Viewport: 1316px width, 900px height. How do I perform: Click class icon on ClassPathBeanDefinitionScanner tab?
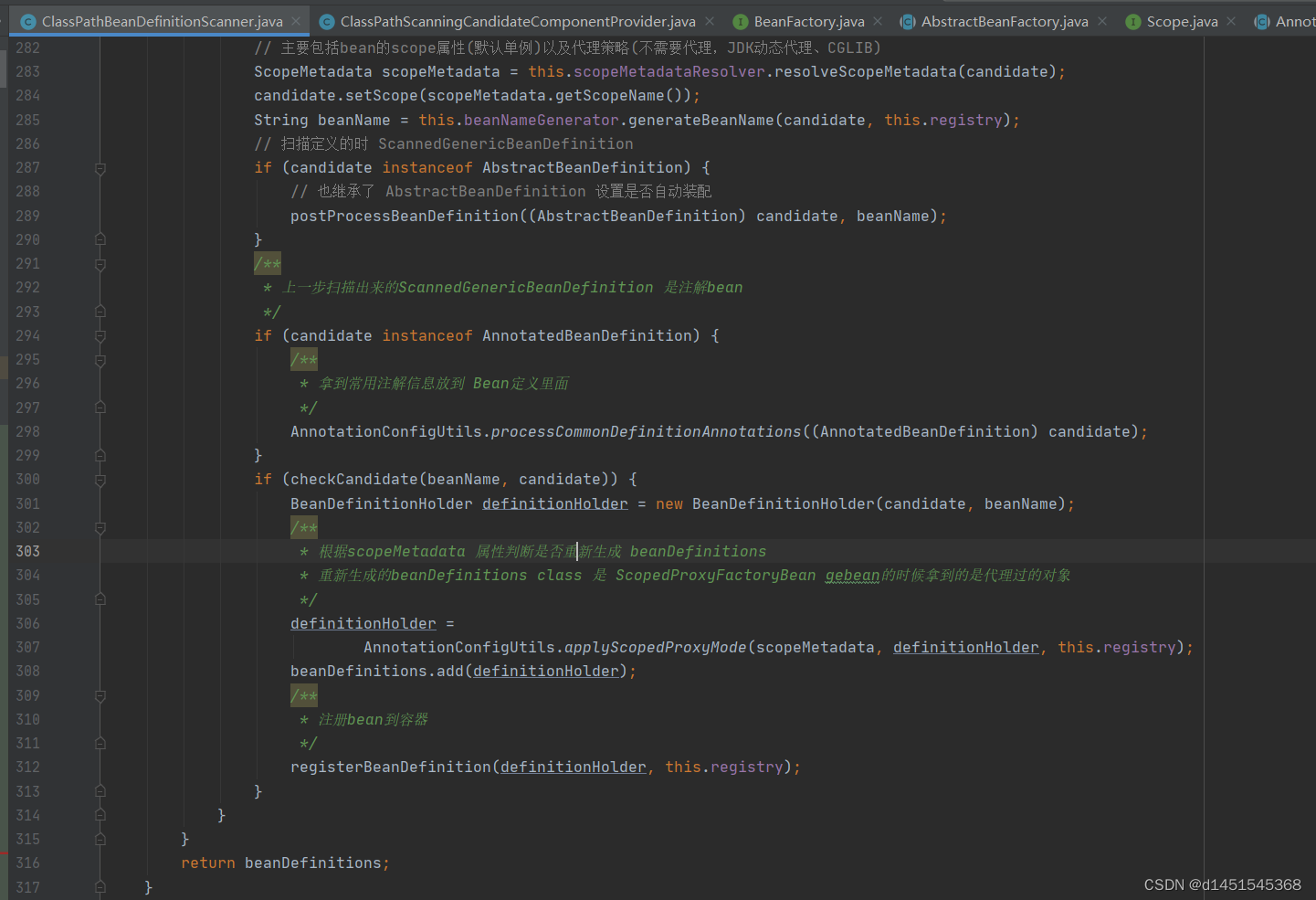pyautogui.click(x=28, y=21)
